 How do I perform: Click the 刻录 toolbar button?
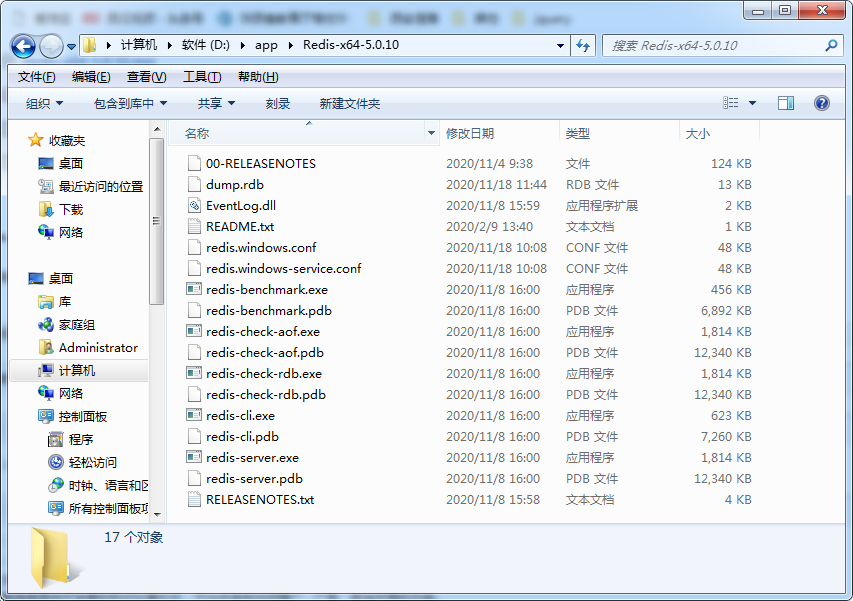pos(277,103)
